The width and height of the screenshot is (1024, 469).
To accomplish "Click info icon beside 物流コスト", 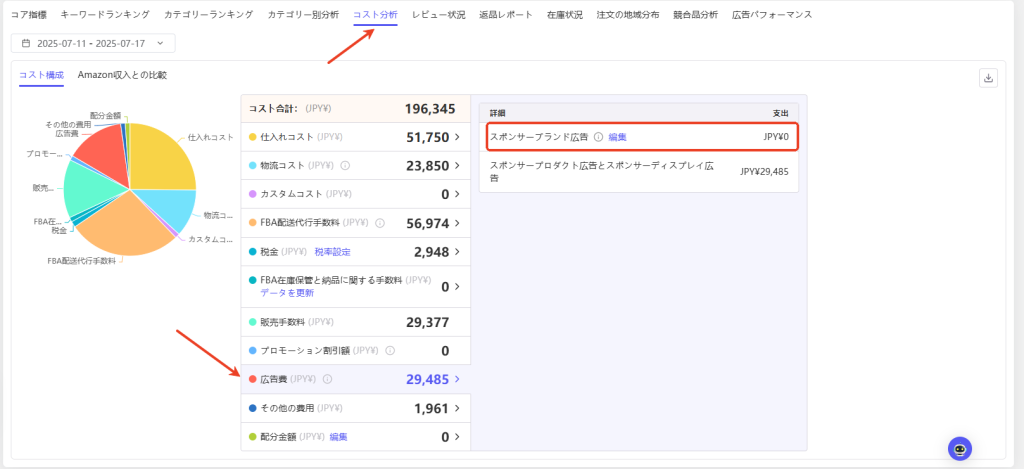I will coord(345,166).
